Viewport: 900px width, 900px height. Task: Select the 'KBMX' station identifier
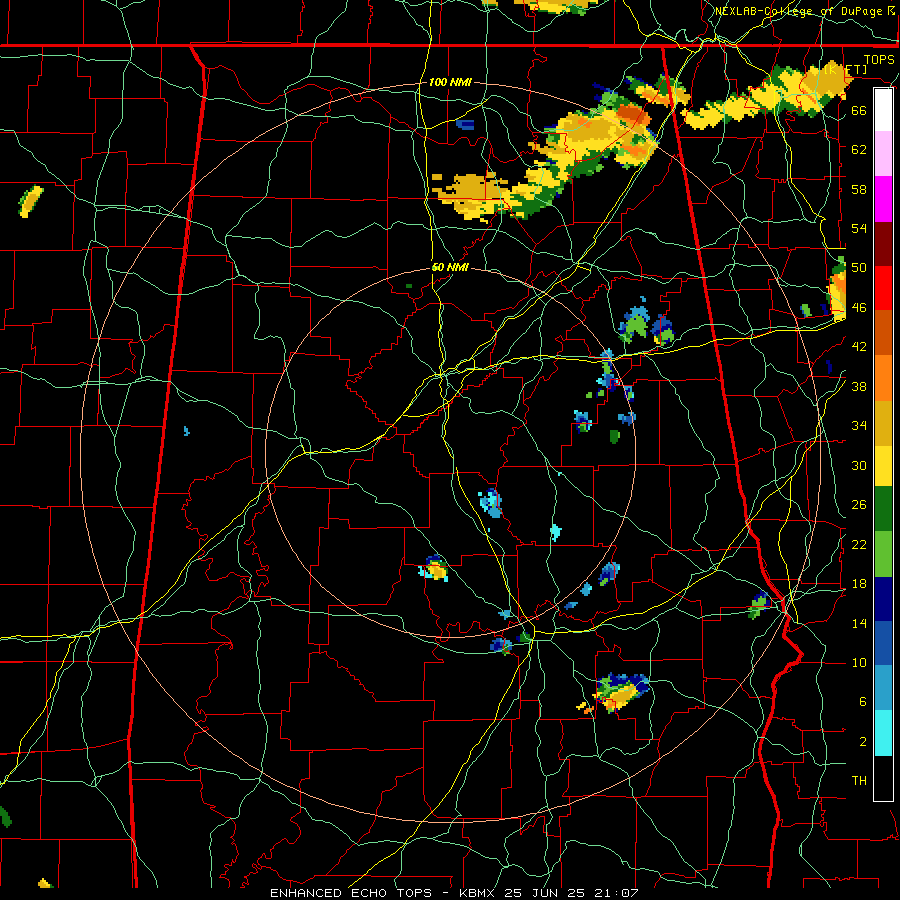pos(479,893)
